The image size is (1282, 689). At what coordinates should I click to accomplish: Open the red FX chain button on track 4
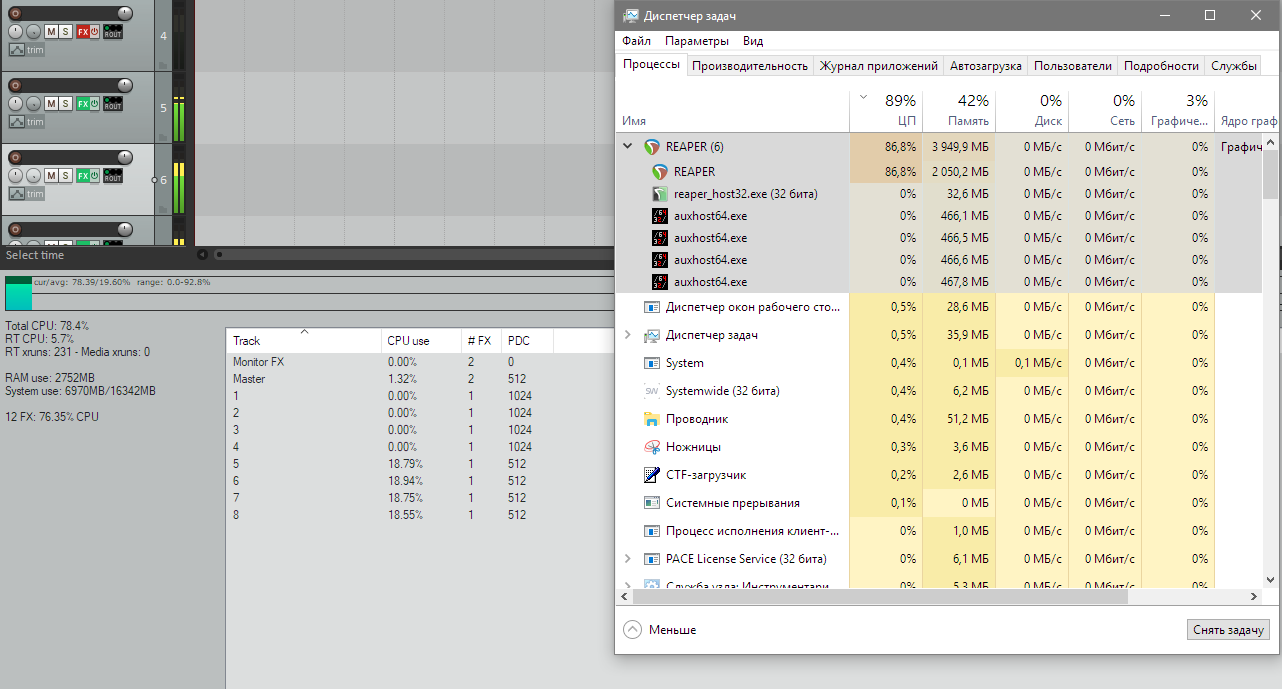click(83, 32)
